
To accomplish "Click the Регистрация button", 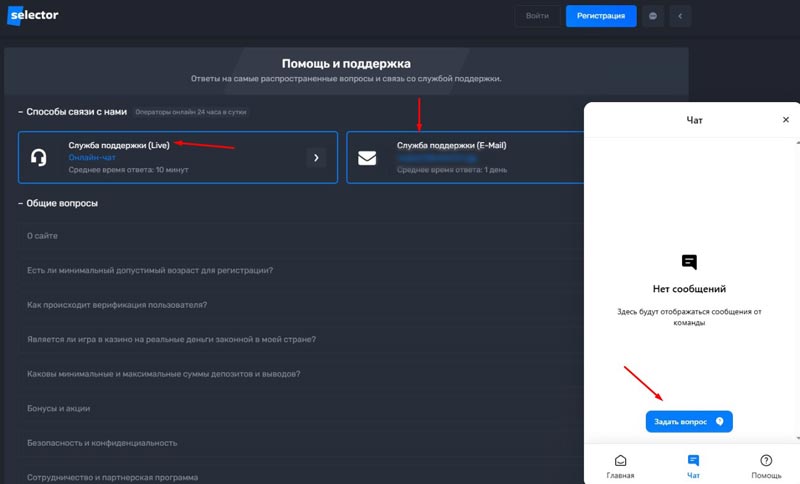I will (601, 16).
